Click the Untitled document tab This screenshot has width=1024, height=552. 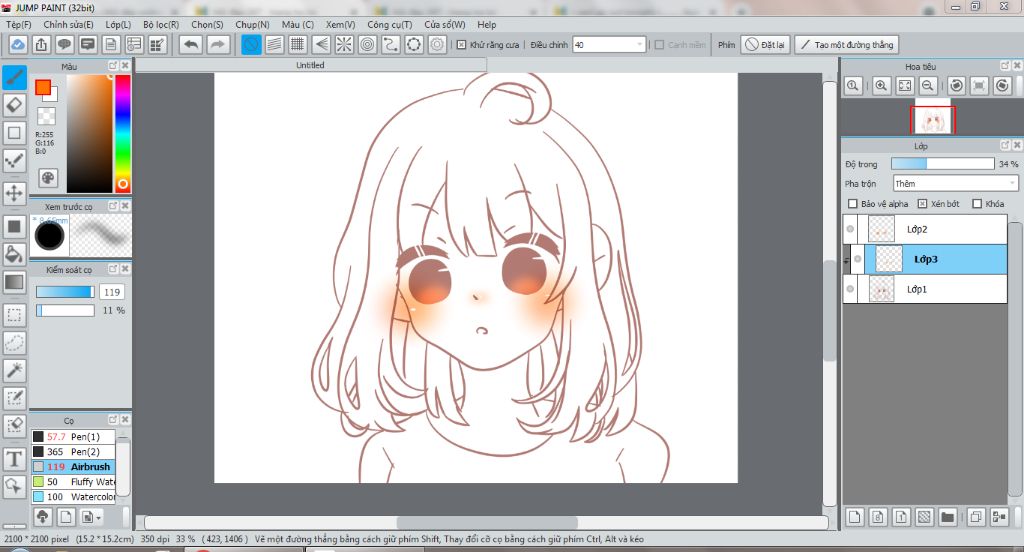coord(310,65)
